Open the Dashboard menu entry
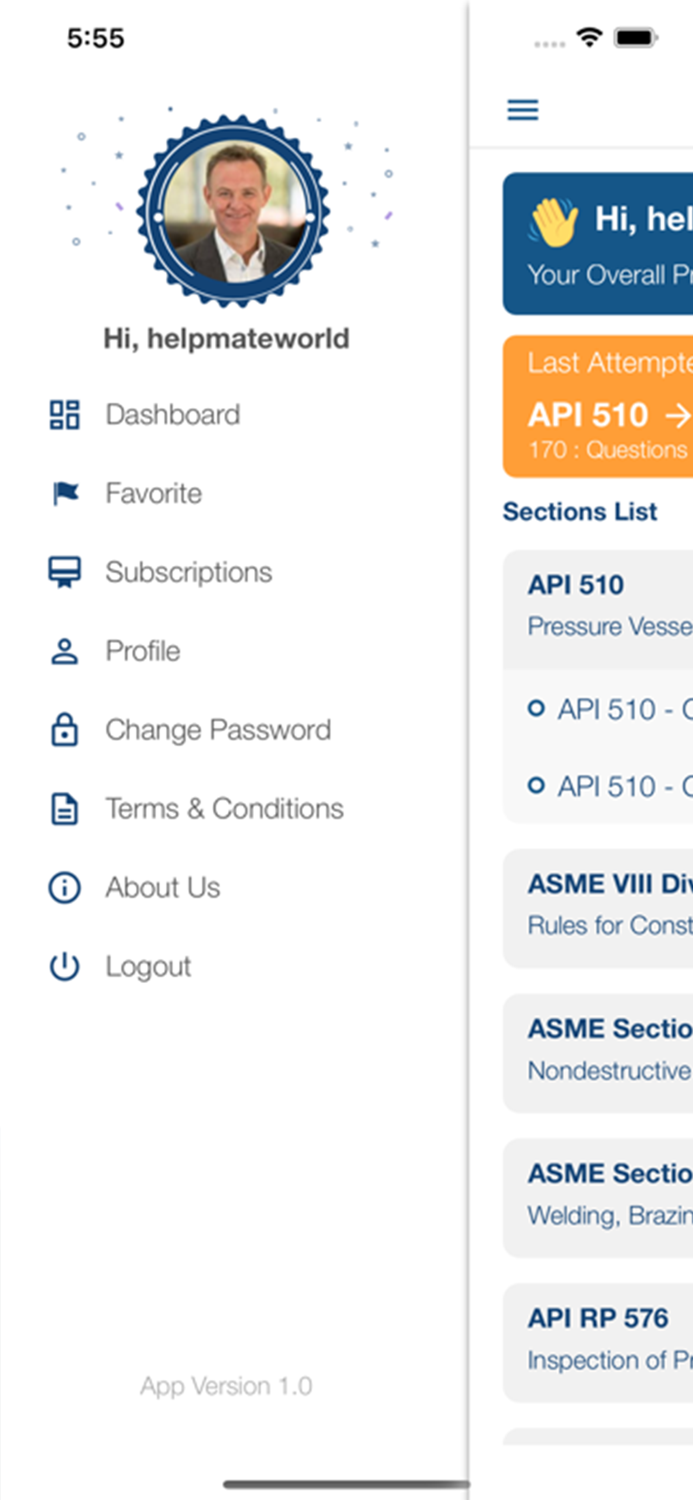Screen dimensions: 693x1500 pyautogui.click(x=172, y=414)
